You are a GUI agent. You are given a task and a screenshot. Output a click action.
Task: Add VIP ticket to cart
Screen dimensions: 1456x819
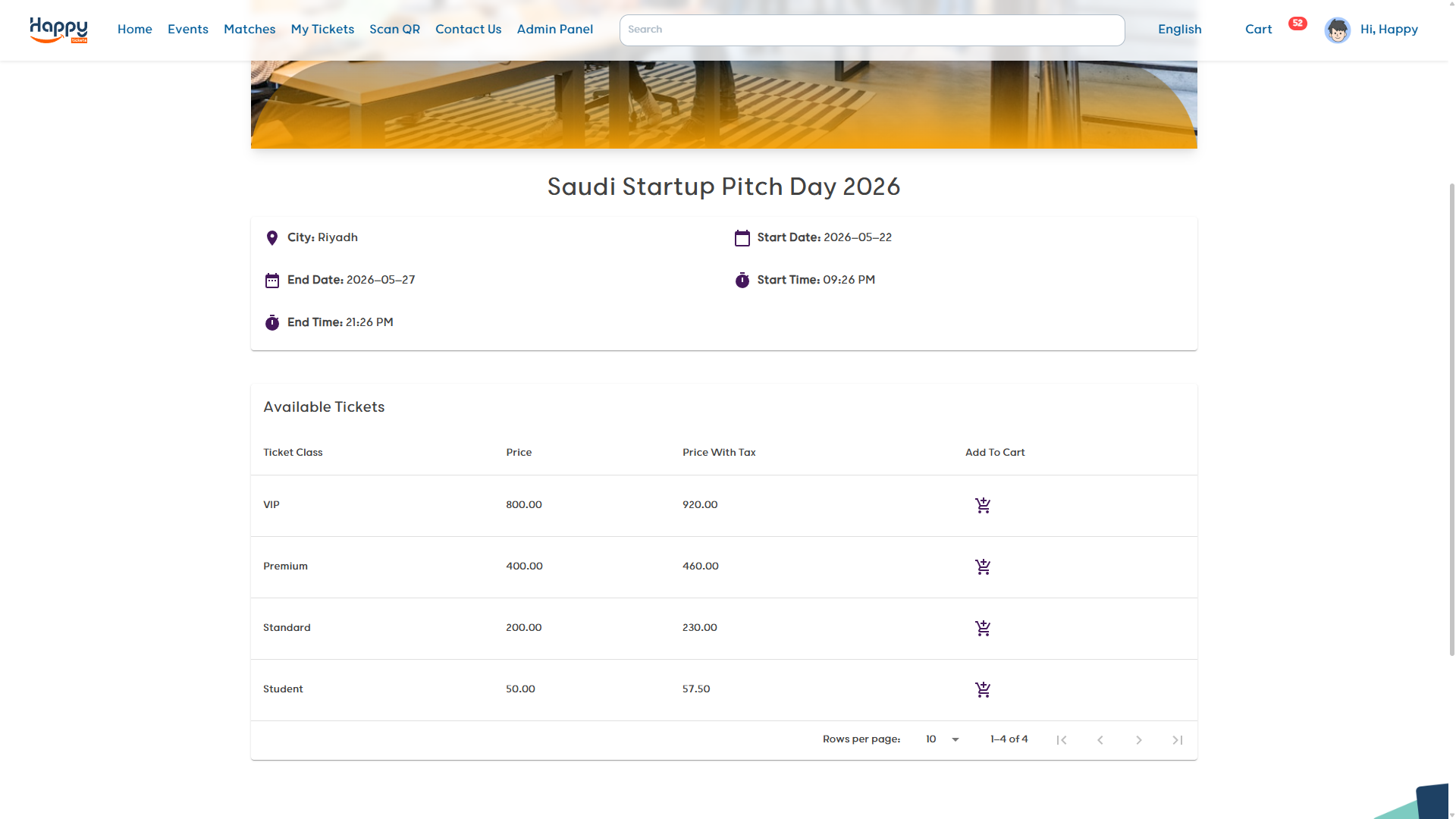[x=983, y=506]
